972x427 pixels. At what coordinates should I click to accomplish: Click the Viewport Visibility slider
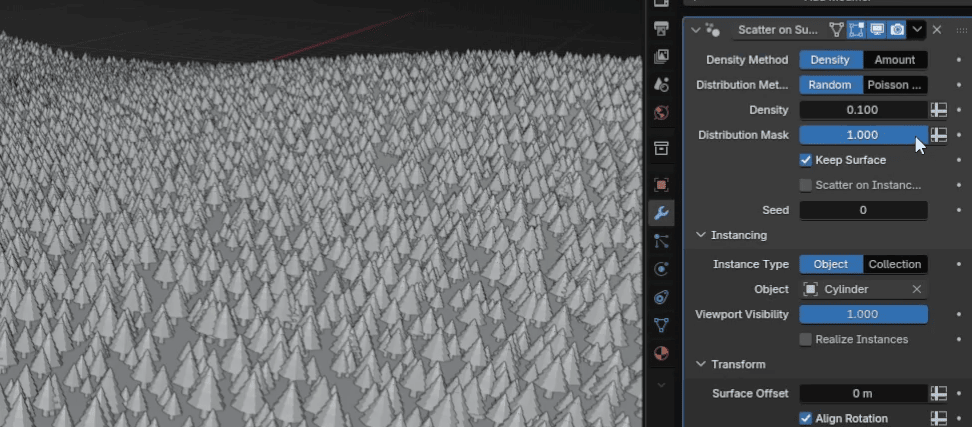862,314
